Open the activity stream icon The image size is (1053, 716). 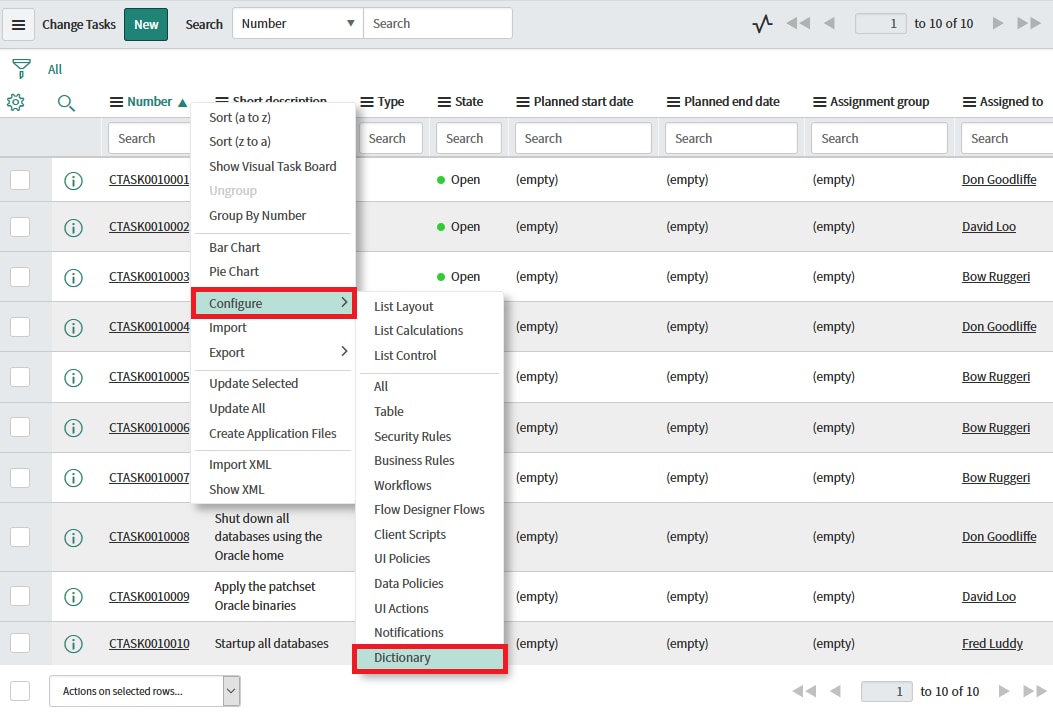coord(762,22)
